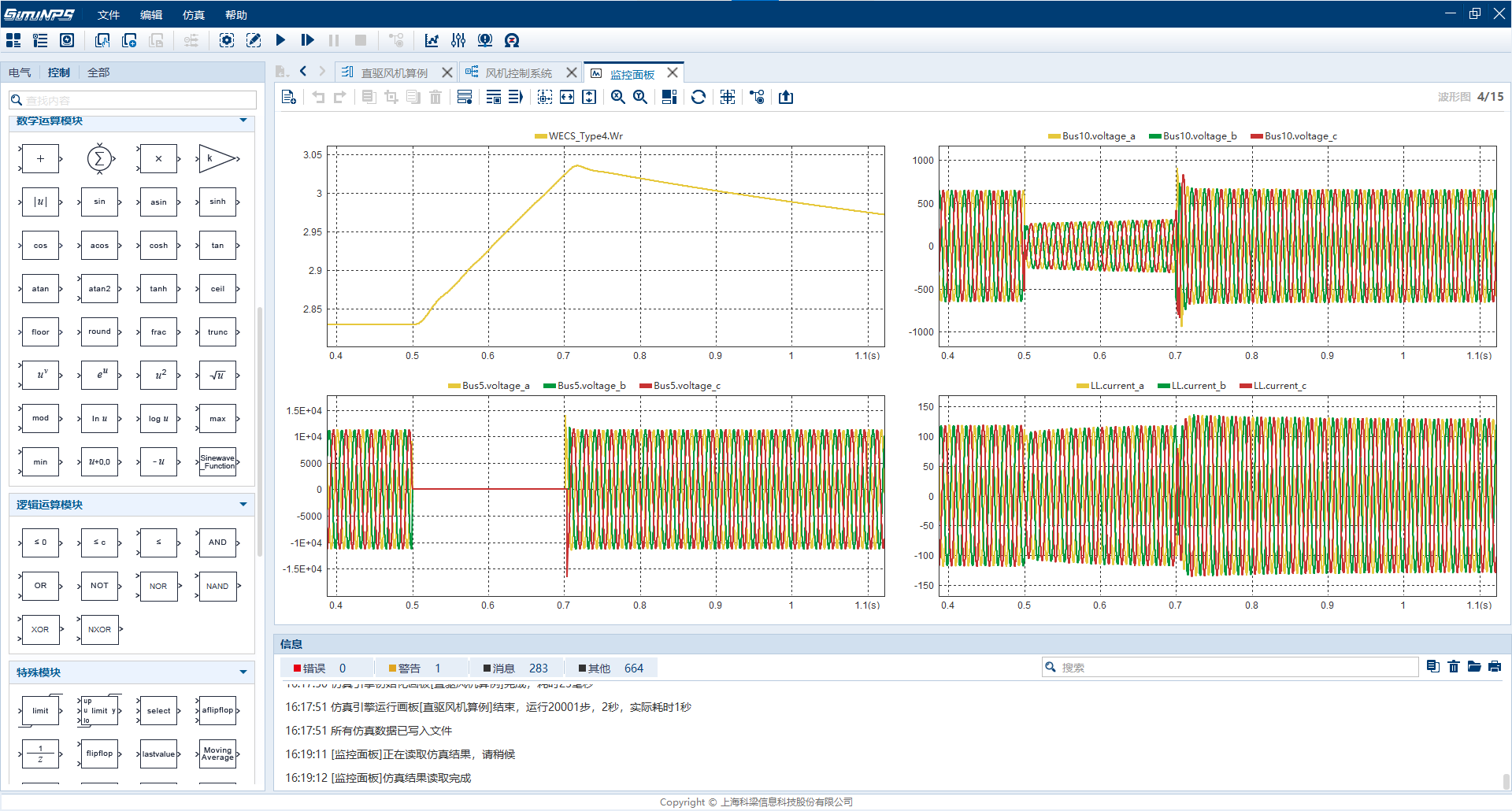Open the 编辑 menu
The width and height of the screenshot is (1512, 811).
(x=151, y=15)
